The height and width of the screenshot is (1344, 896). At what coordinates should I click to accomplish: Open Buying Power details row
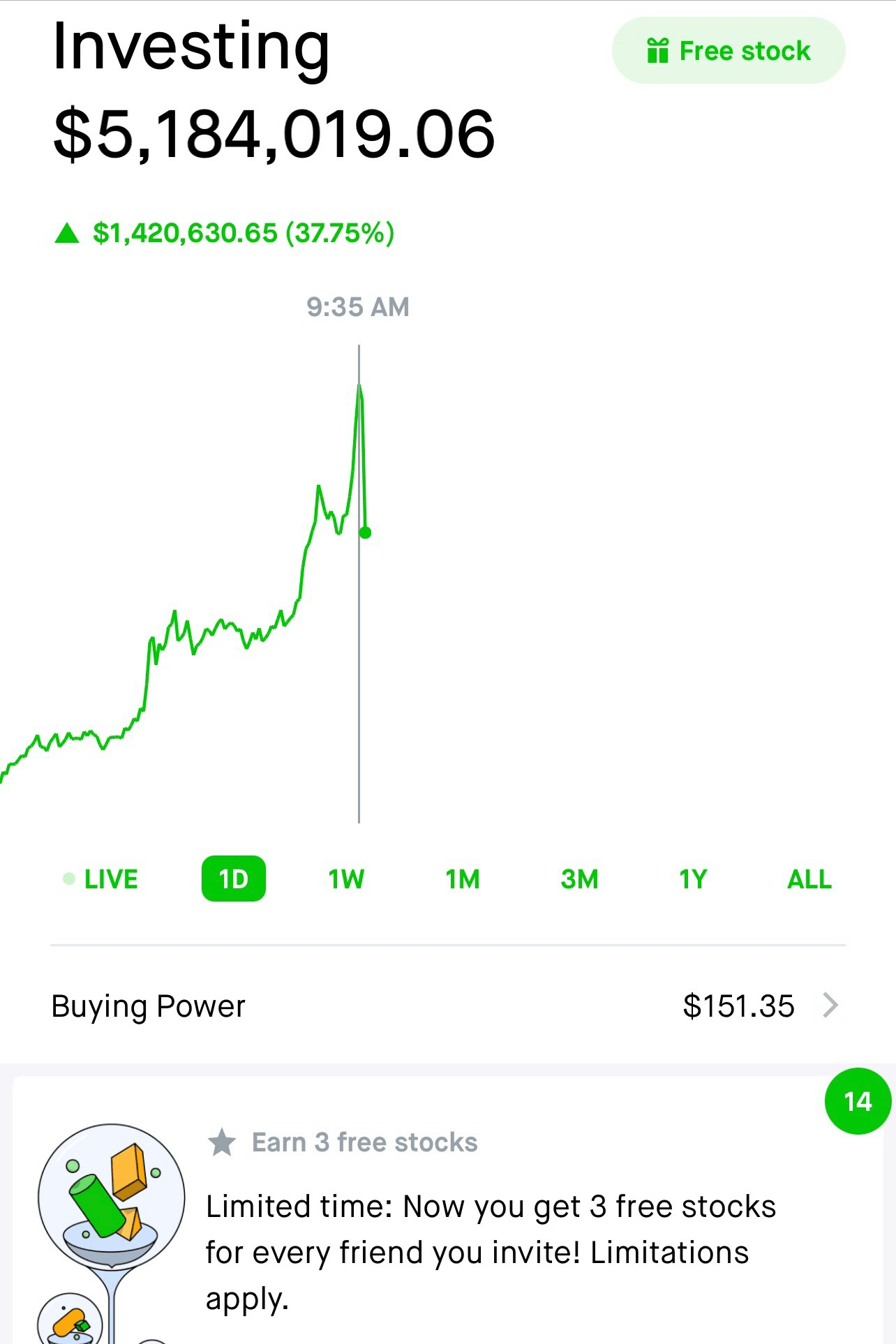click(x=448, y=1006)
